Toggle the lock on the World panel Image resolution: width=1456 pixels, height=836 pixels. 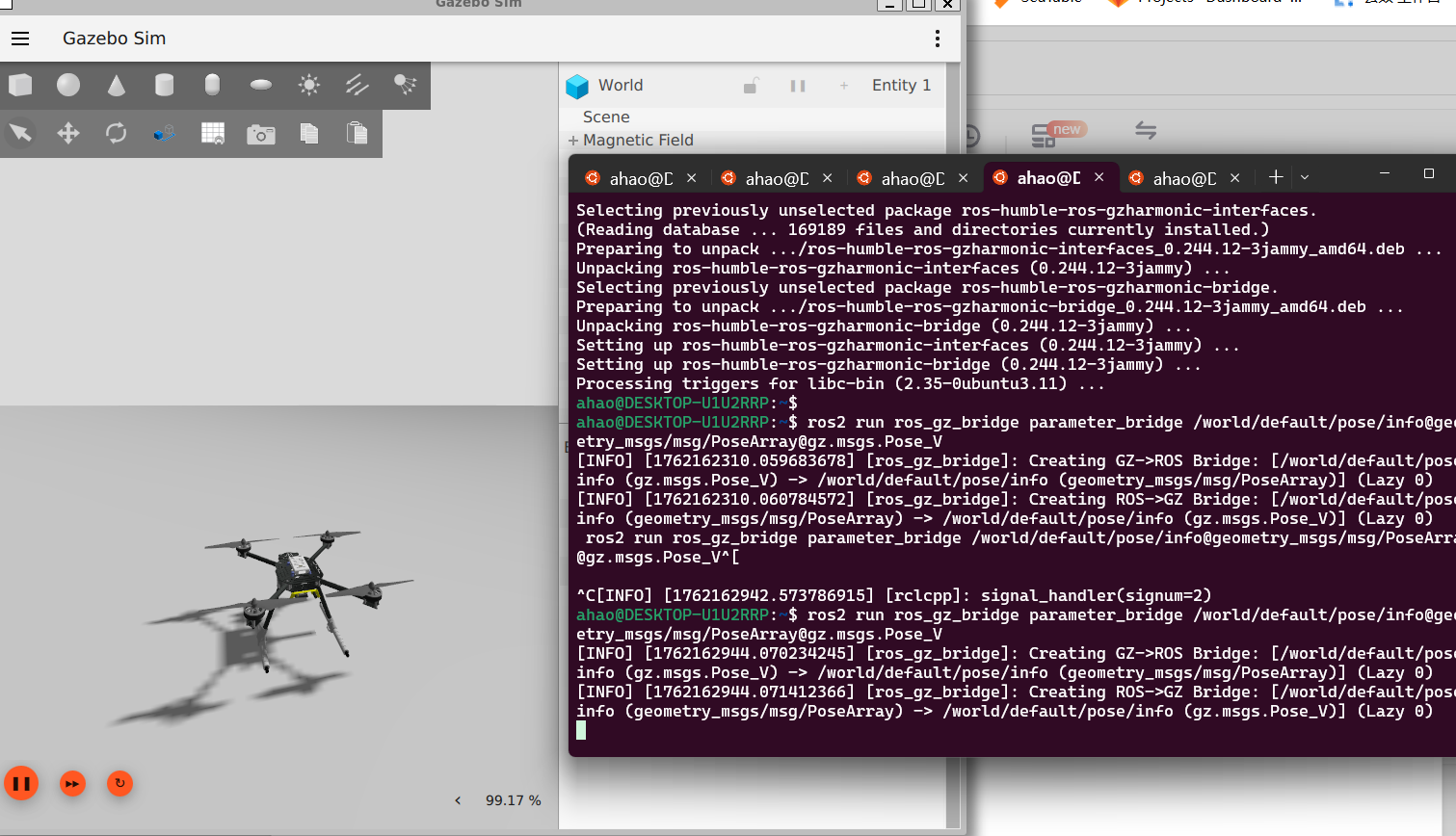point(751,85)
